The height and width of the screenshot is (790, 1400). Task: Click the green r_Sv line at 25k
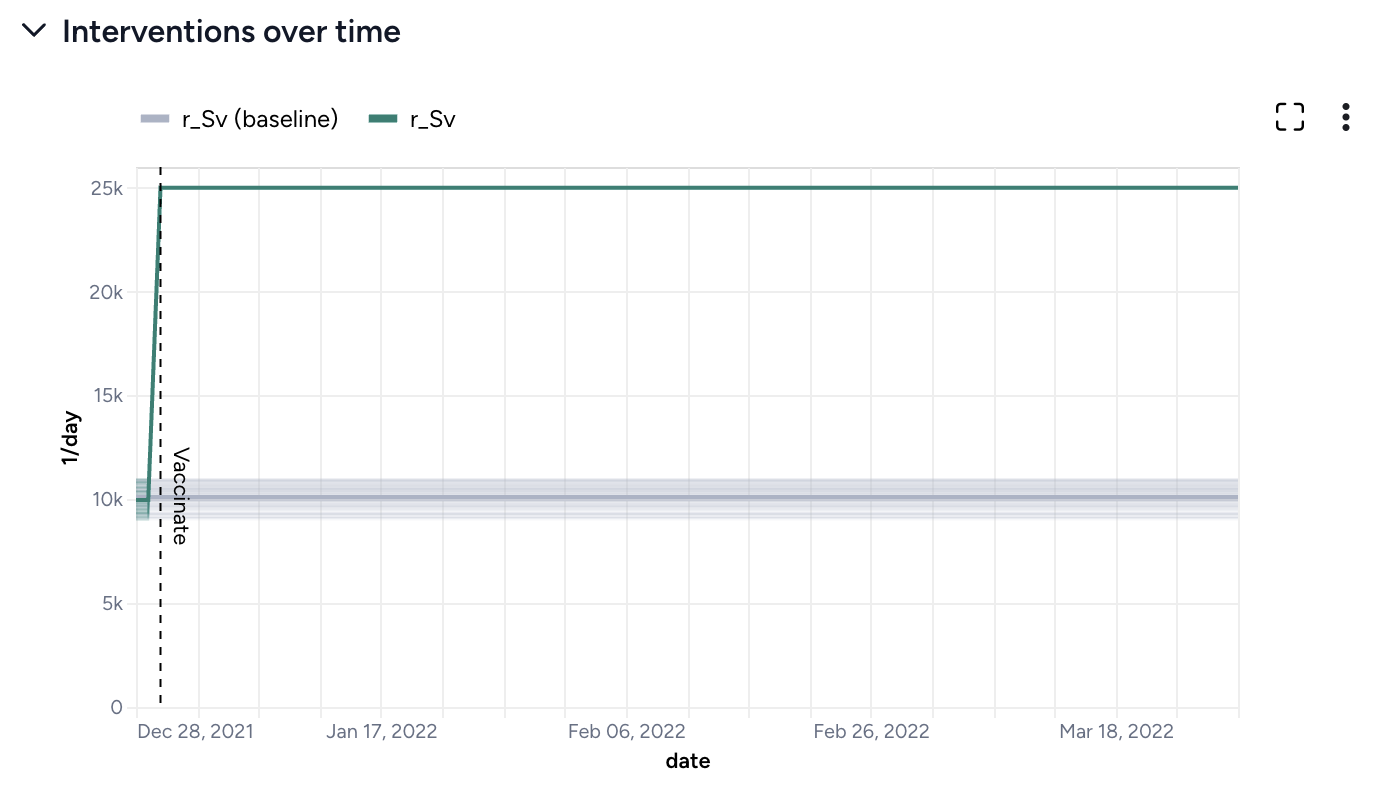[x=700, y=188]
